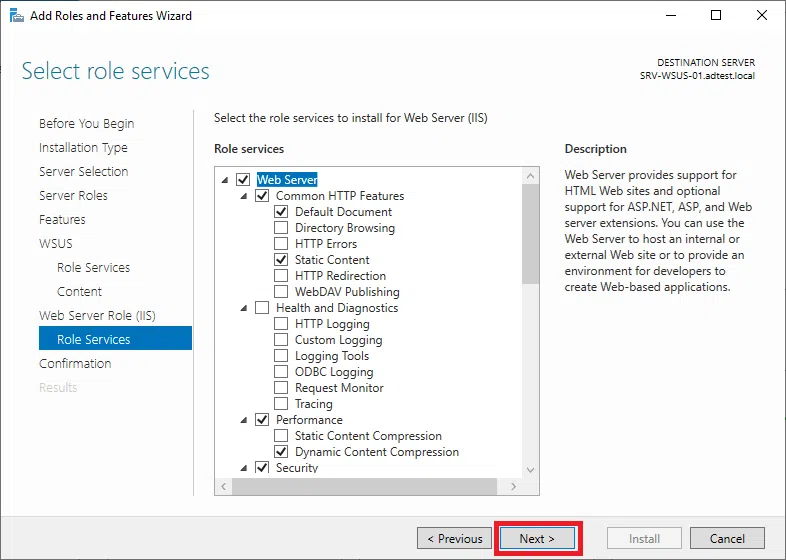This screenshot has width=786, height=560.
Task: Collapse the Web Server tree node
Action: 225,181
